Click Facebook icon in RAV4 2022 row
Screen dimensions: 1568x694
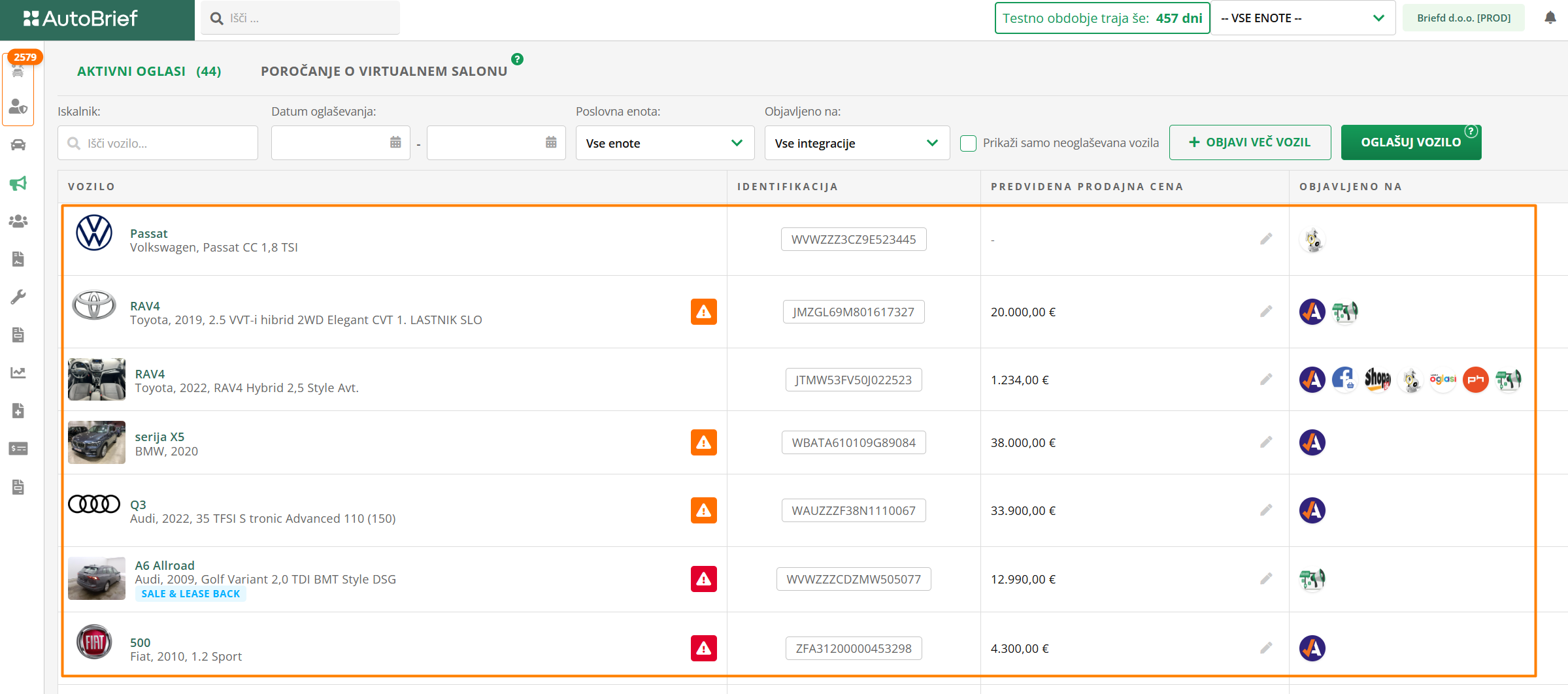pyautogui.click(x=1344, y=380)
